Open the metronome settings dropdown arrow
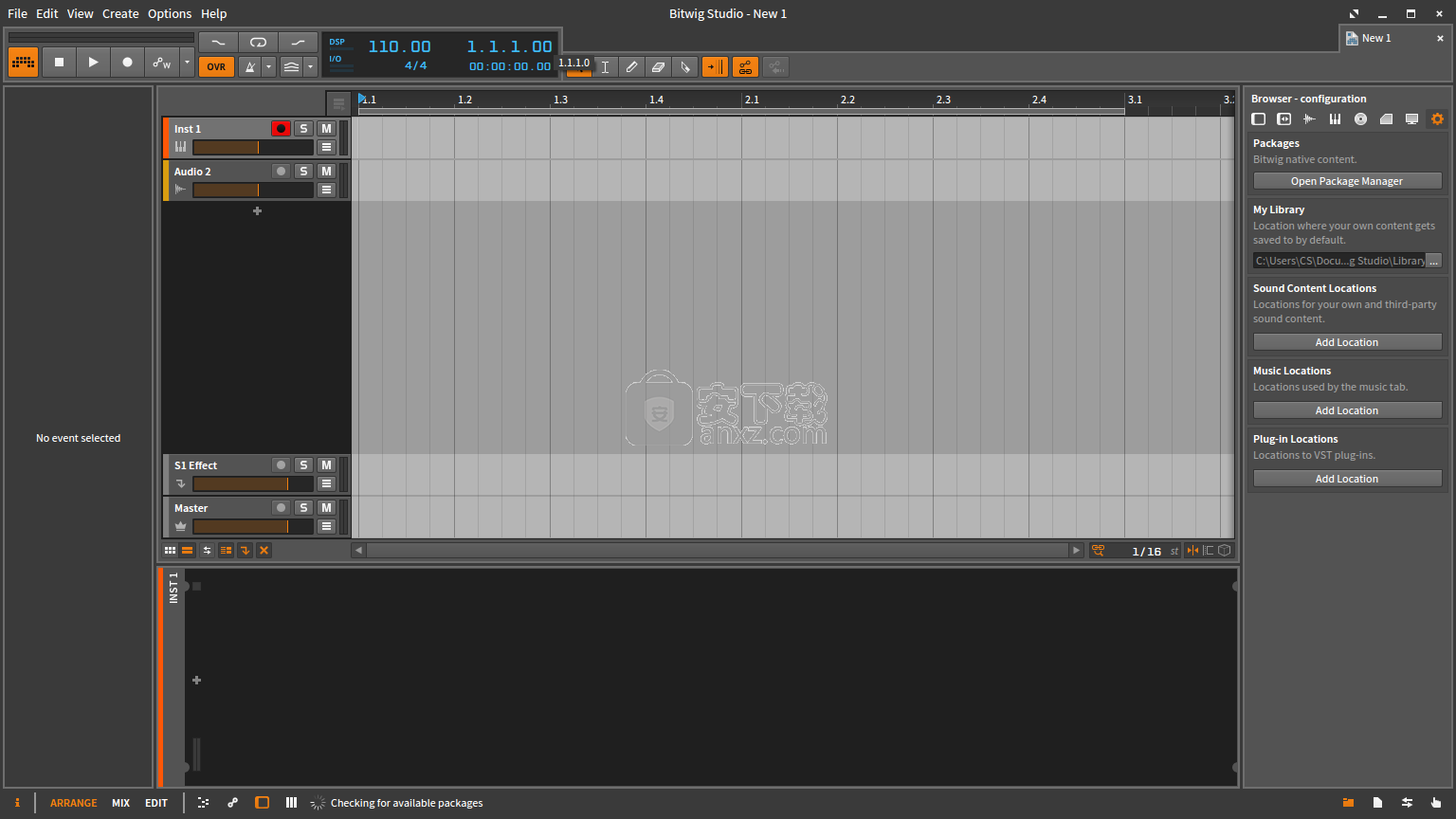1456x819 pixels. point(269,67)
